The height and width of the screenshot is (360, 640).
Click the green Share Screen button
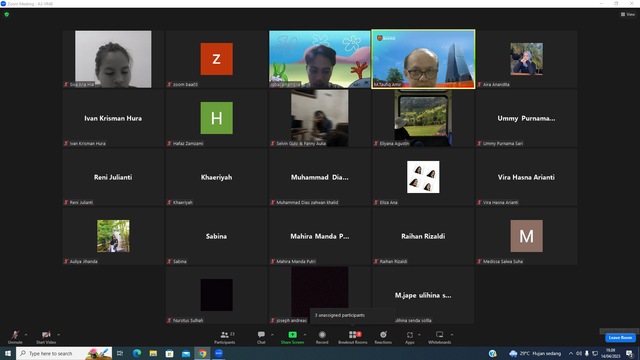pyautogui.click(x=292, y=337)
